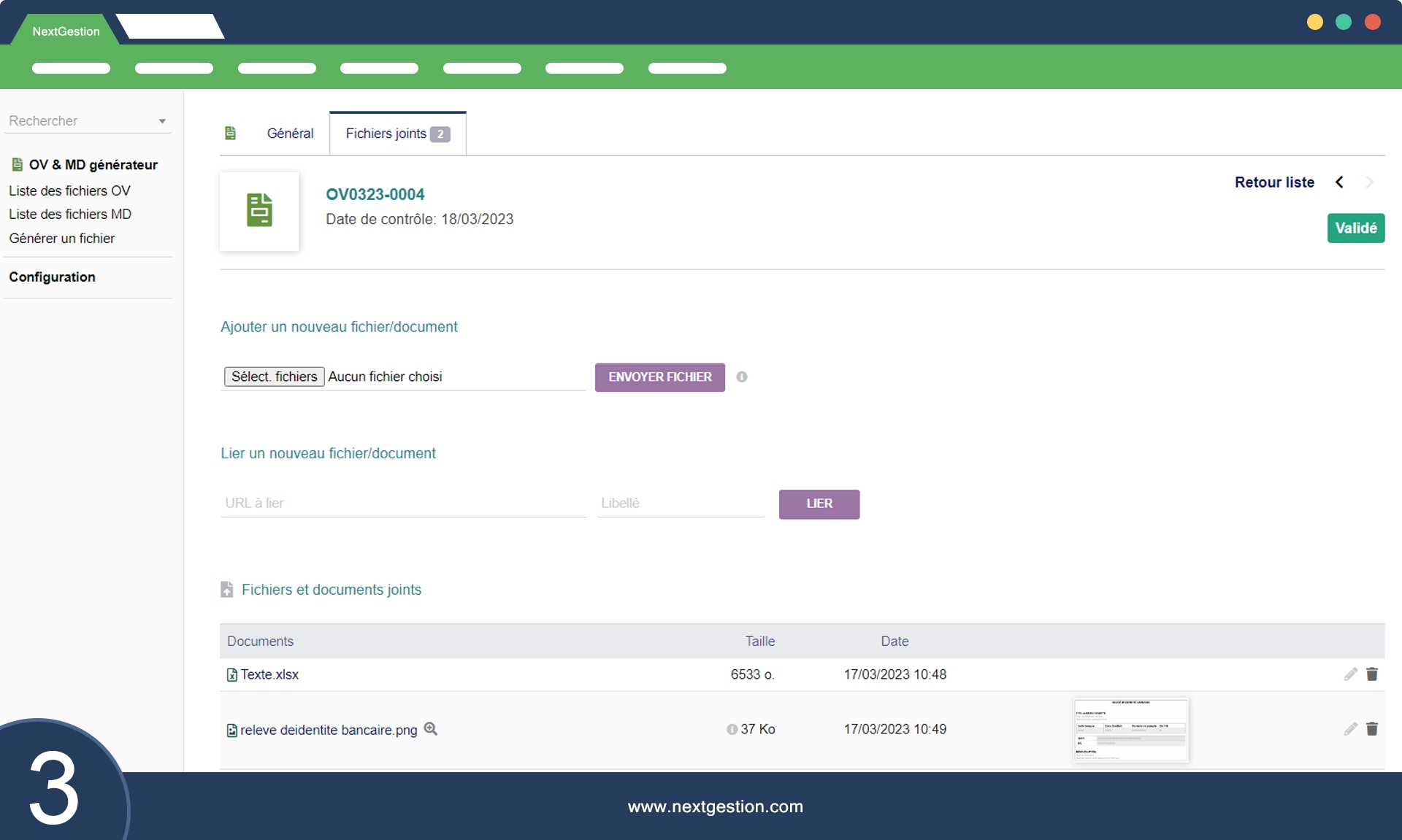Click the large green document icon tile
Viewport: 1402px width, 840px height.
[x=259, y=211]
